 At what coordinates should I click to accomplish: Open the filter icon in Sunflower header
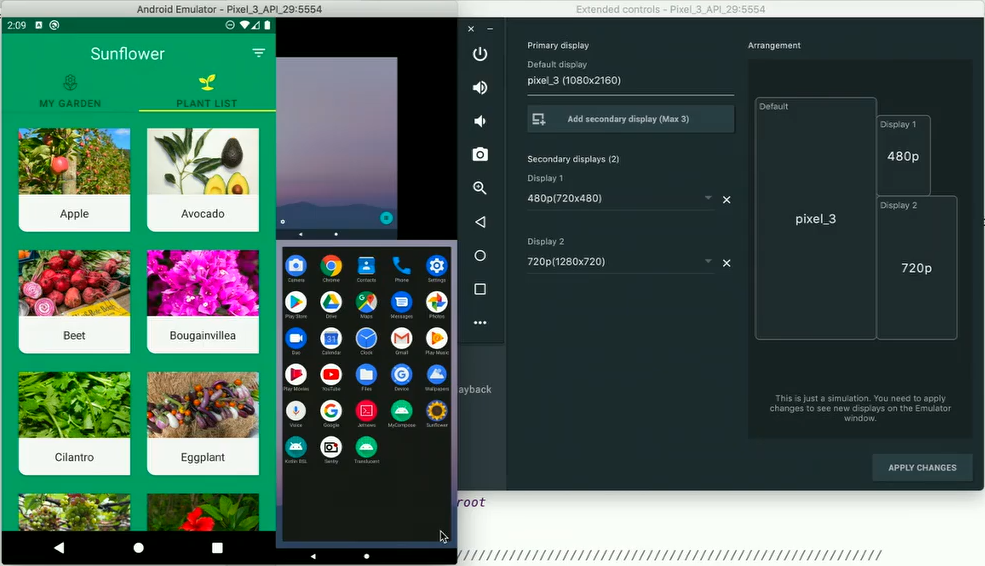tap(258, 53)
